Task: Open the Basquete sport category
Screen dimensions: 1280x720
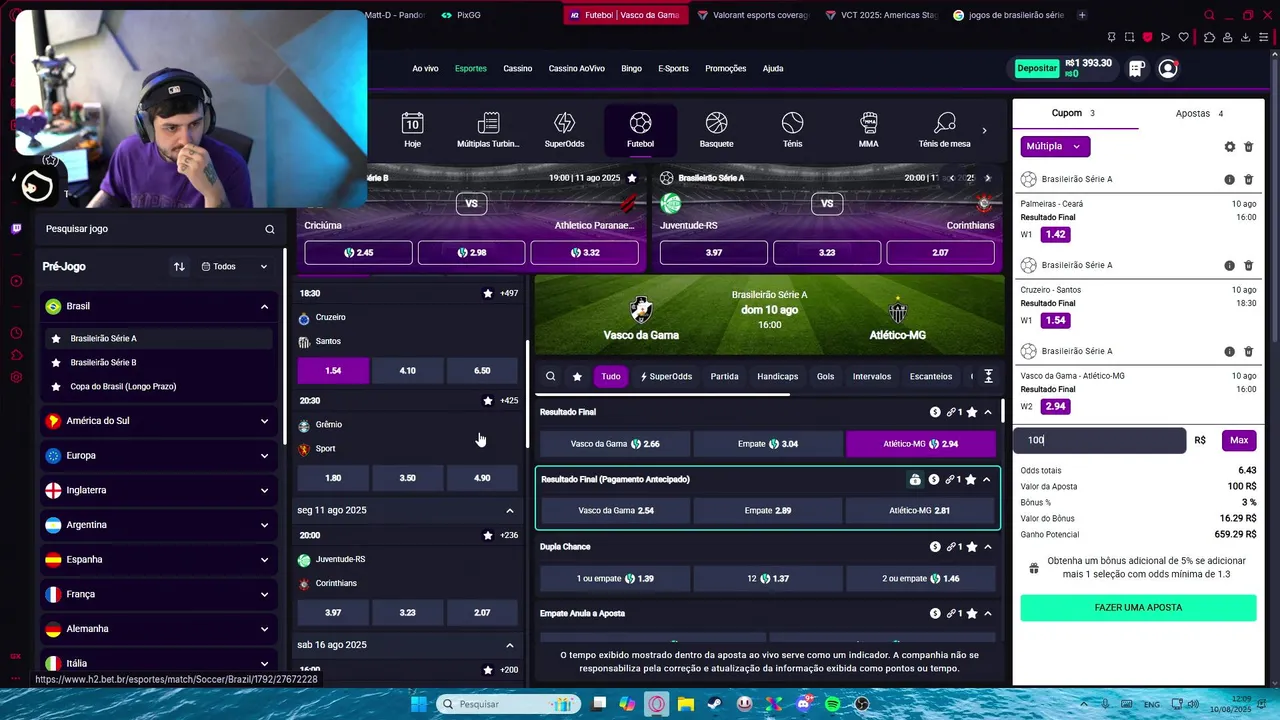Action: click(716, 130)
